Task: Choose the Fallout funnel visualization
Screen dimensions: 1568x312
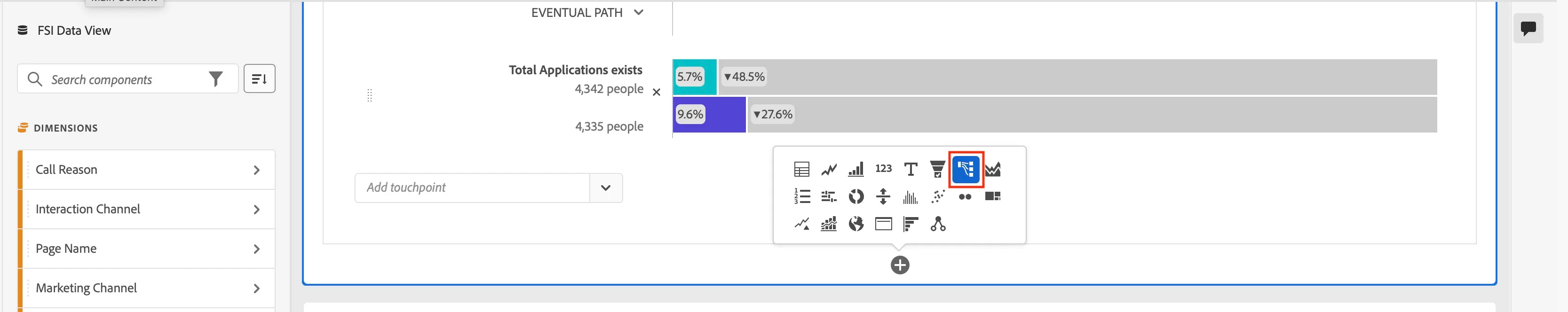Action: (x=938, y=169)
